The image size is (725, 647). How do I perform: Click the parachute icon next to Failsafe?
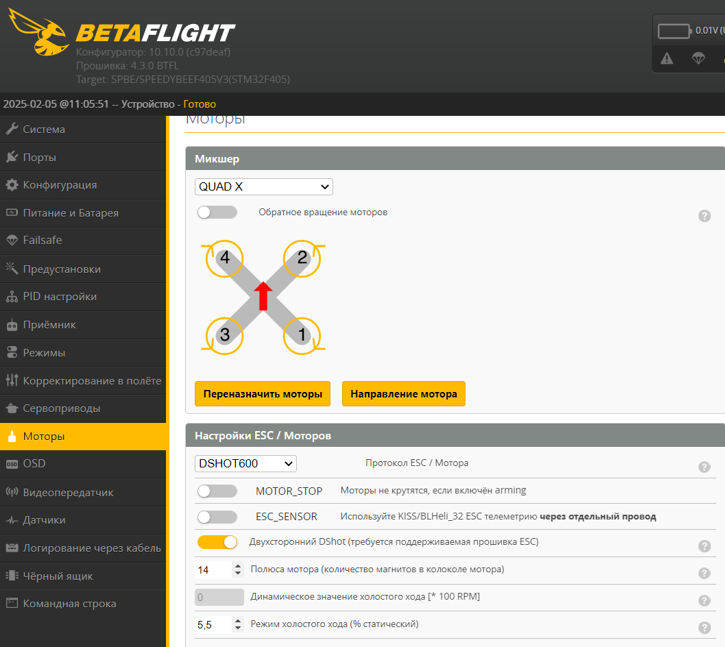[12, 240]
